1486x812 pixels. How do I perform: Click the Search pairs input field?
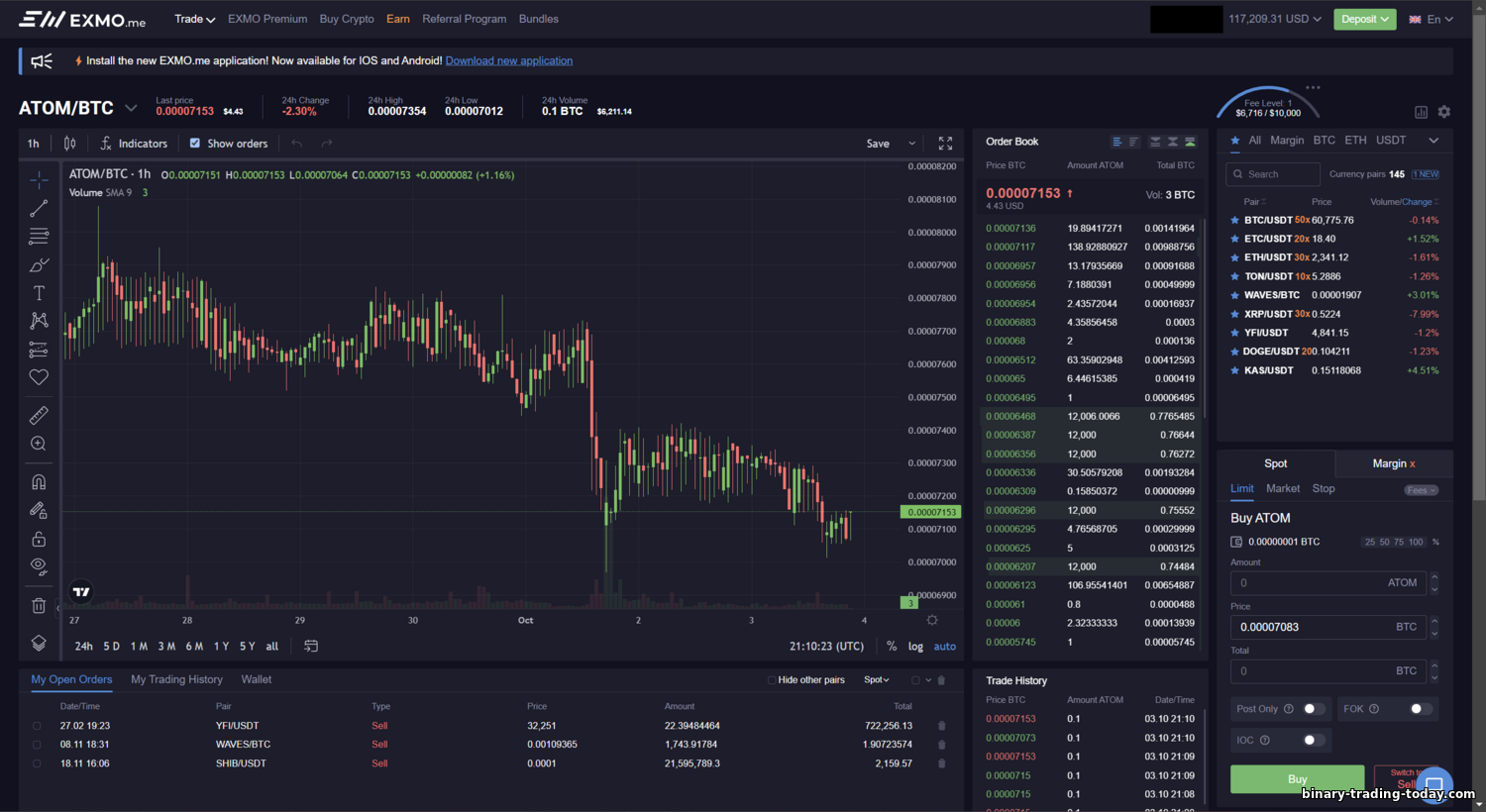1273,174
